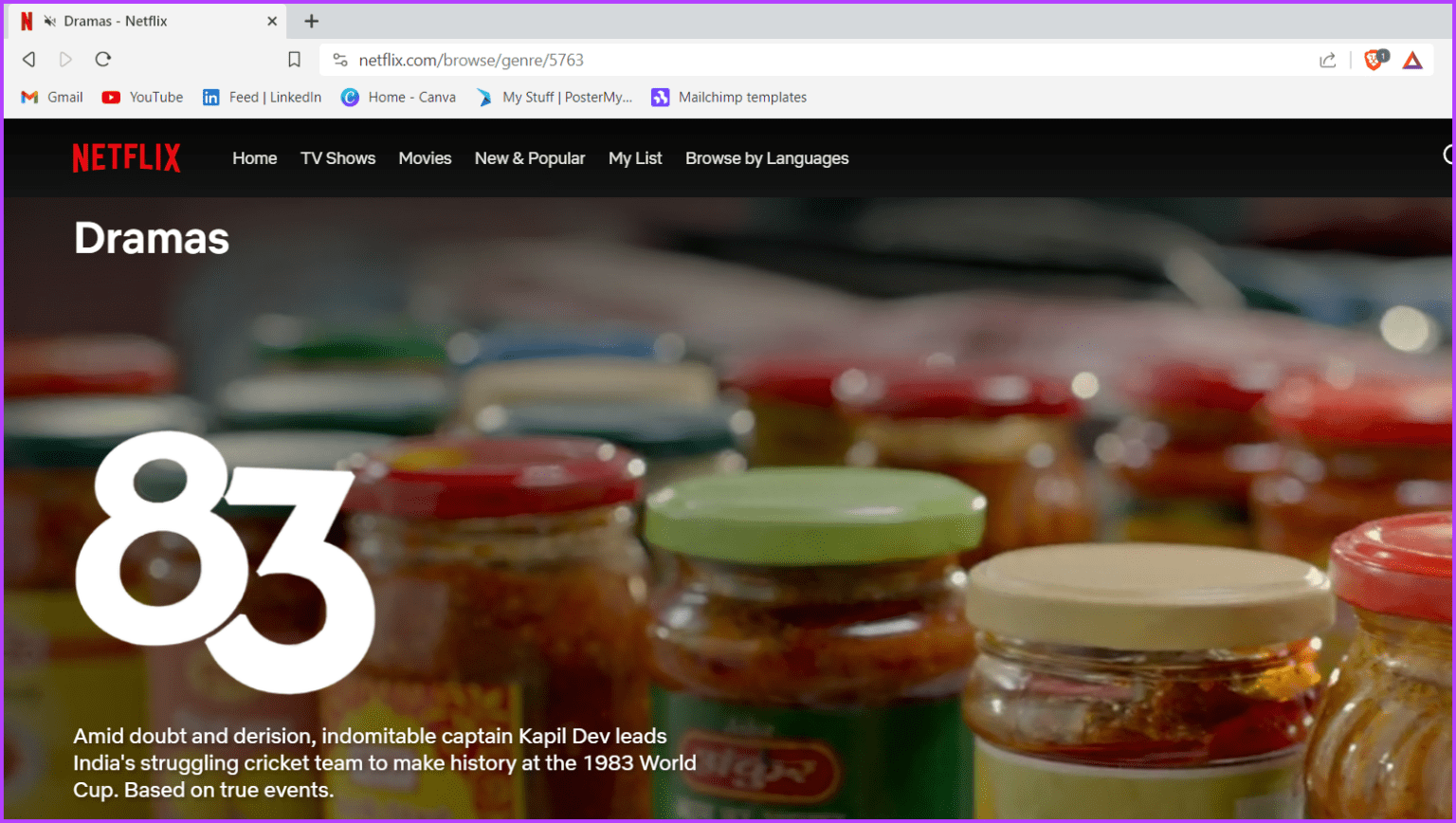Click the 83 movie description text

click(x=385, y=763)
